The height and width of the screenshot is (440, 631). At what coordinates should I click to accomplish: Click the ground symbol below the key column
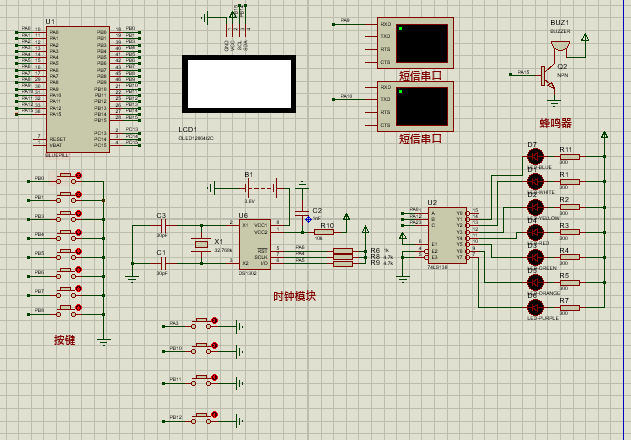pyautogui.click(x=104, y=342)
